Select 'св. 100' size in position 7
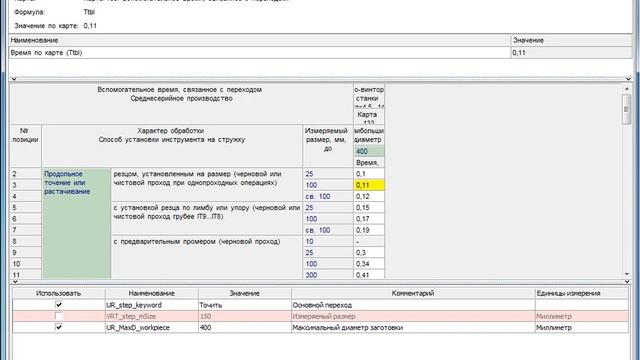 point(328,230)
